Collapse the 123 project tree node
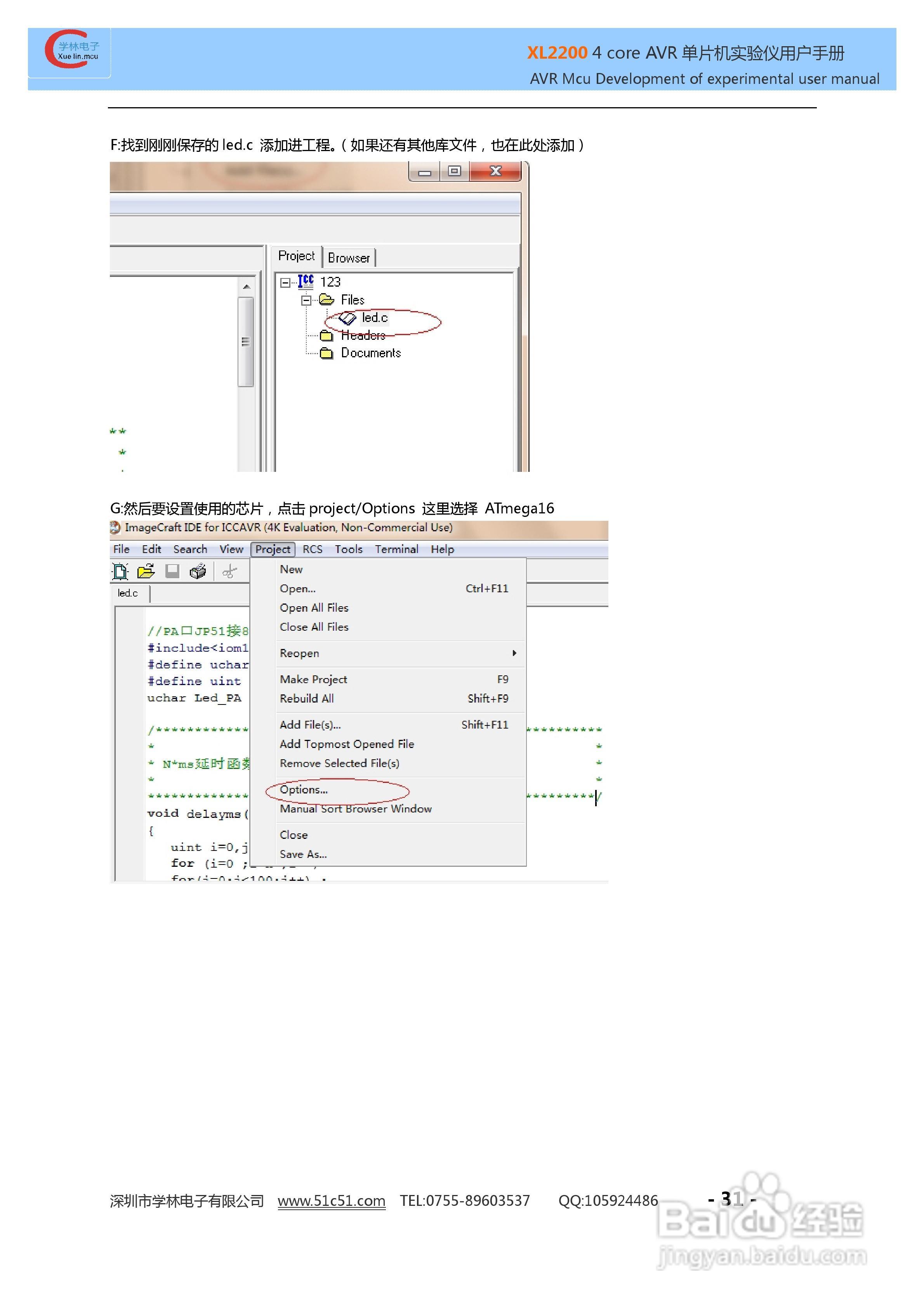The image size is (924, 1308). tap(285, 283)
